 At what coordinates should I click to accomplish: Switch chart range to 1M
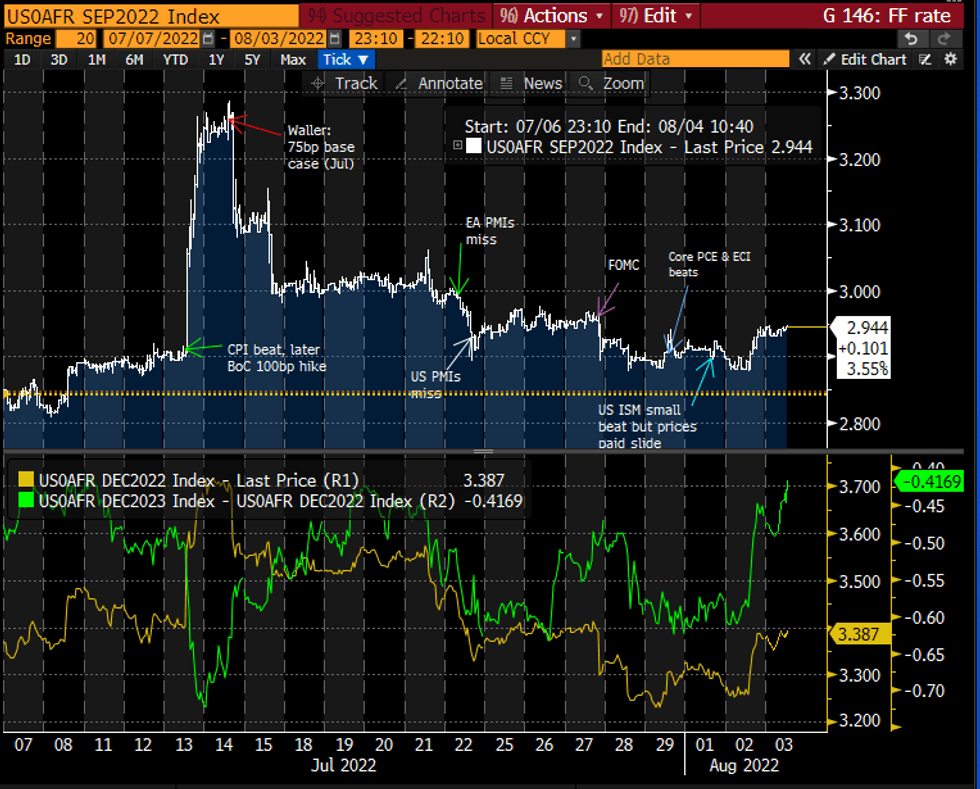(x=97, y=59)
